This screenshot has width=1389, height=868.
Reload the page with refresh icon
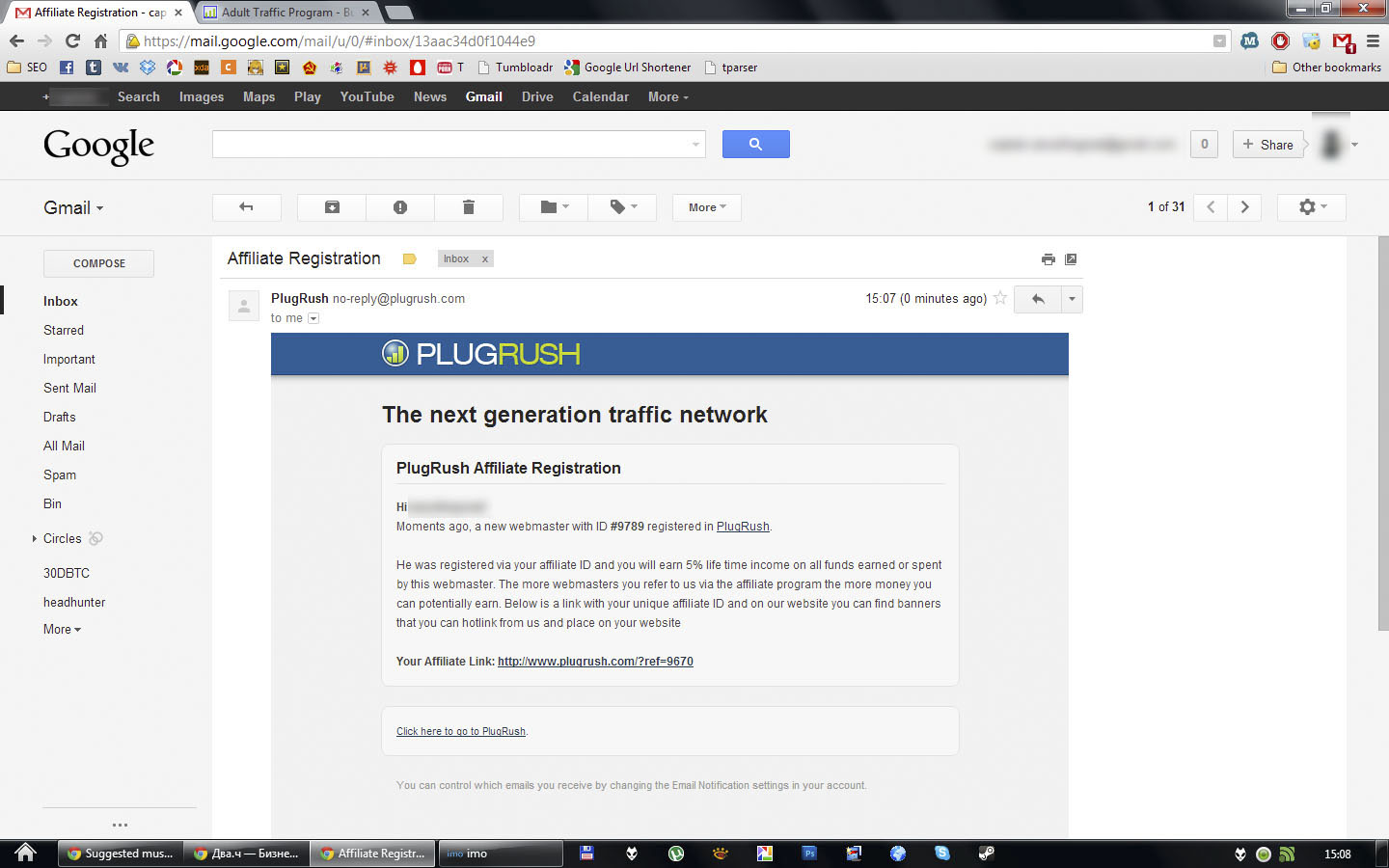72,41
